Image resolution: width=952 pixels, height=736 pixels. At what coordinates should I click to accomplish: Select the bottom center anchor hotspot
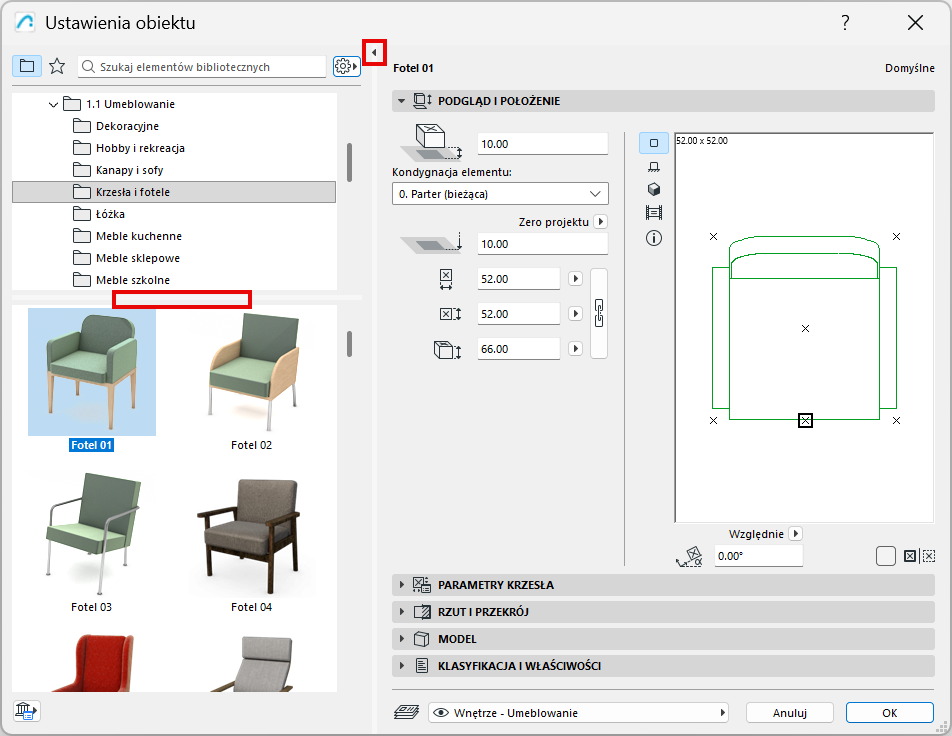click(x=805, y=420)
